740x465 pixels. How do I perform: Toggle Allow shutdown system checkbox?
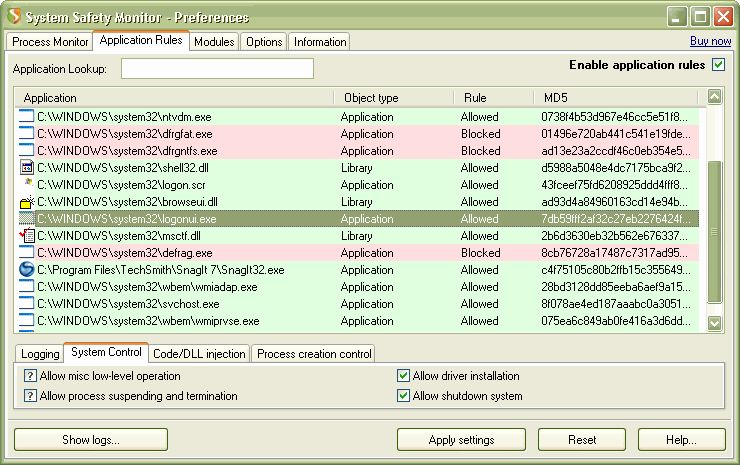pyautogui.click(x=403, y=396)
